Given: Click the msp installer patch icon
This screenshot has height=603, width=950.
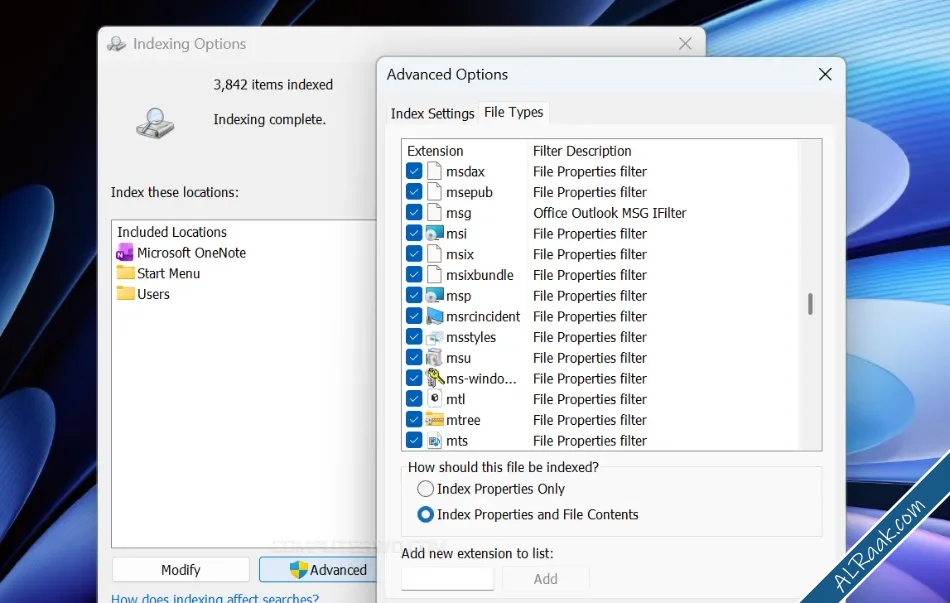Looking at the screenshot, I should coord(434,296).
